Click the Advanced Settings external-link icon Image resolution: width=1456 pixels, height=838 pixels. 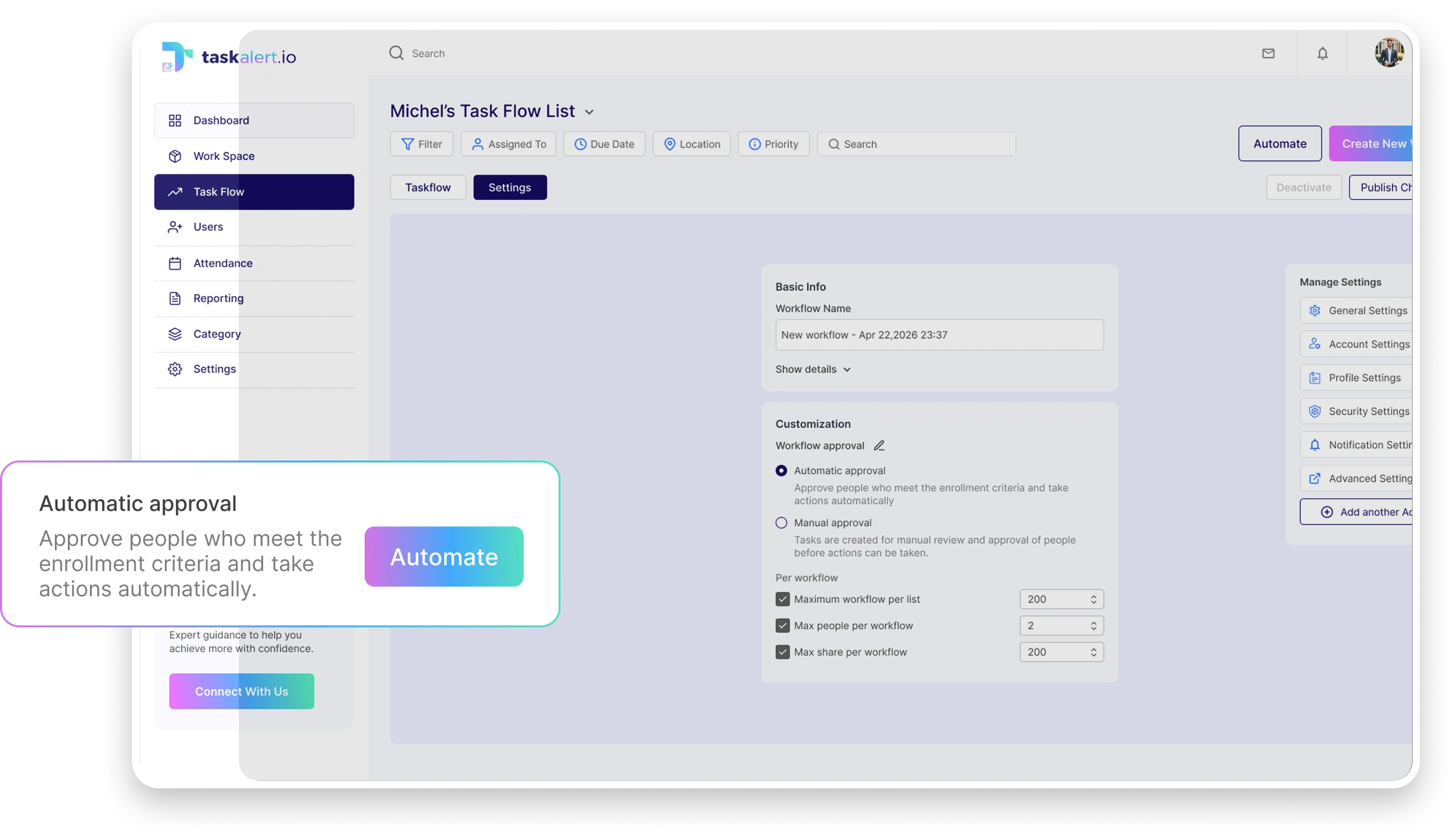[x=1314, y=478]
